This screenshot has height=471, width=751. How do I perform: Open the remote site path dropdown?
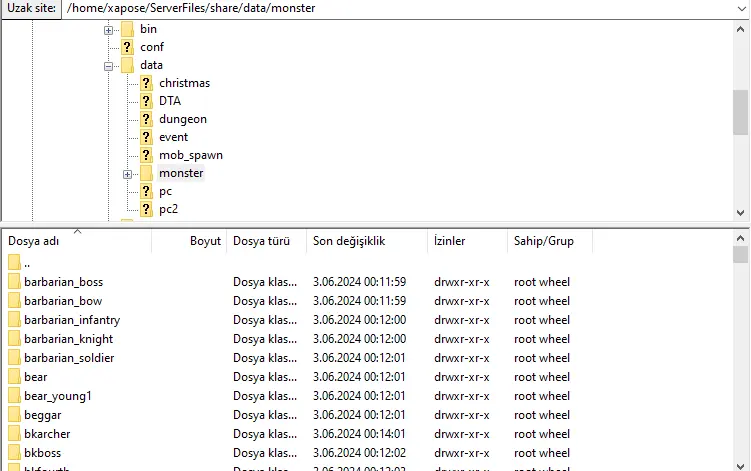pos(740,9)
